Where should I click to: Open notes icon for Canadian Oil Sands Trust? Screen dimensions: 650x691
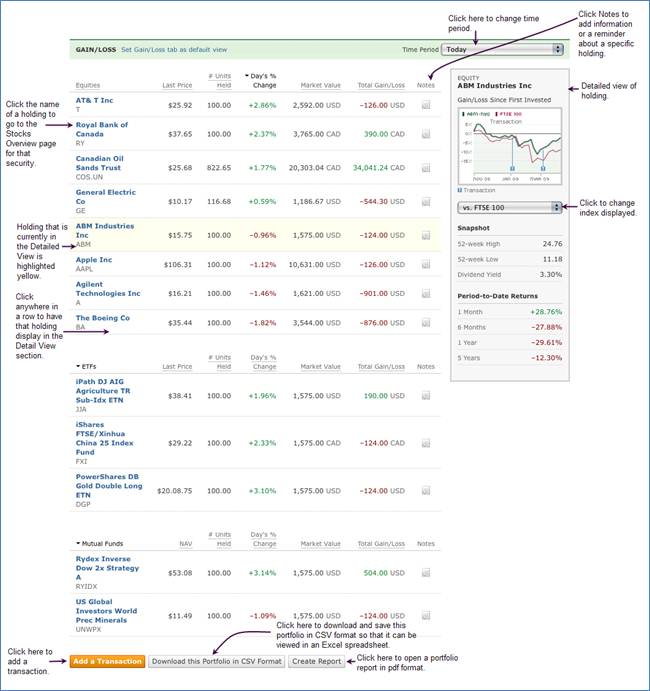(x=426, y=168)
